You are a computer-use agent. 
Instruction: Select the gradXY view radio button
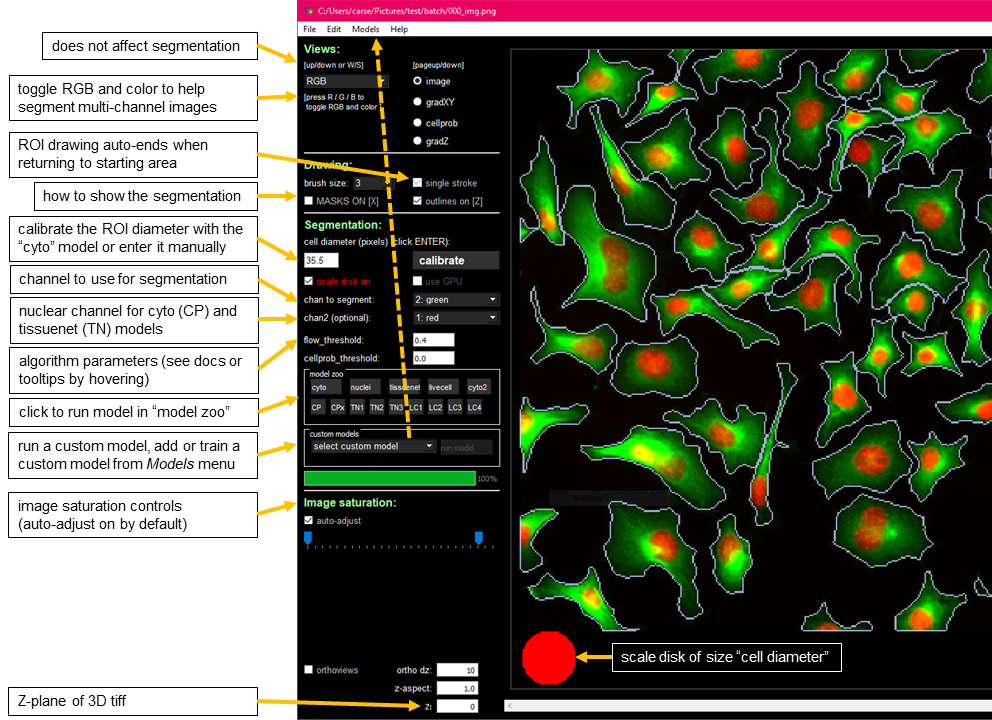point(418,102)
